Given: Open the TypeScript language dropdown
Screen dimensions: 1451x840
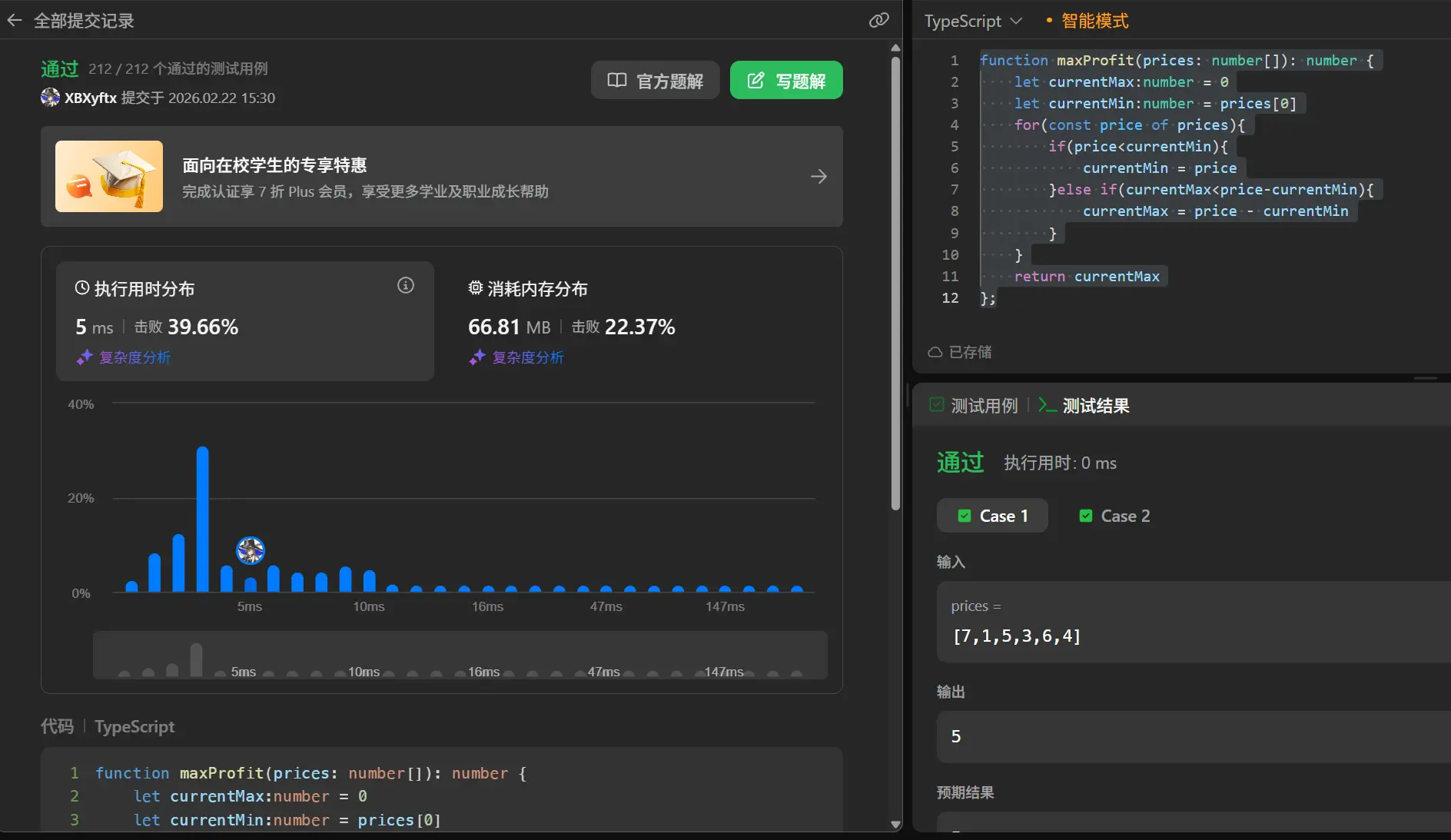Looking at the screenshot, I should 973,22.
